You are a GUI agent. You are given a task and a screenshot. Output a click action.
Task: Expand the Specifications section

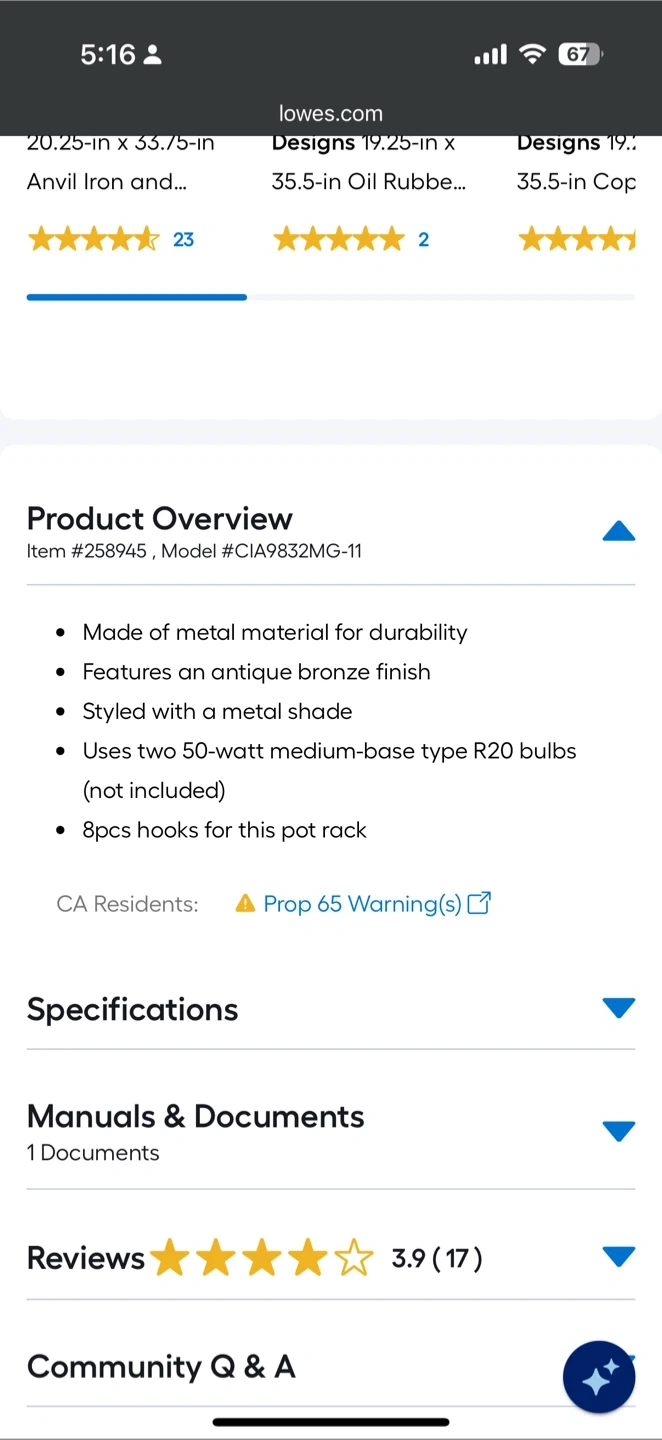618,1008
